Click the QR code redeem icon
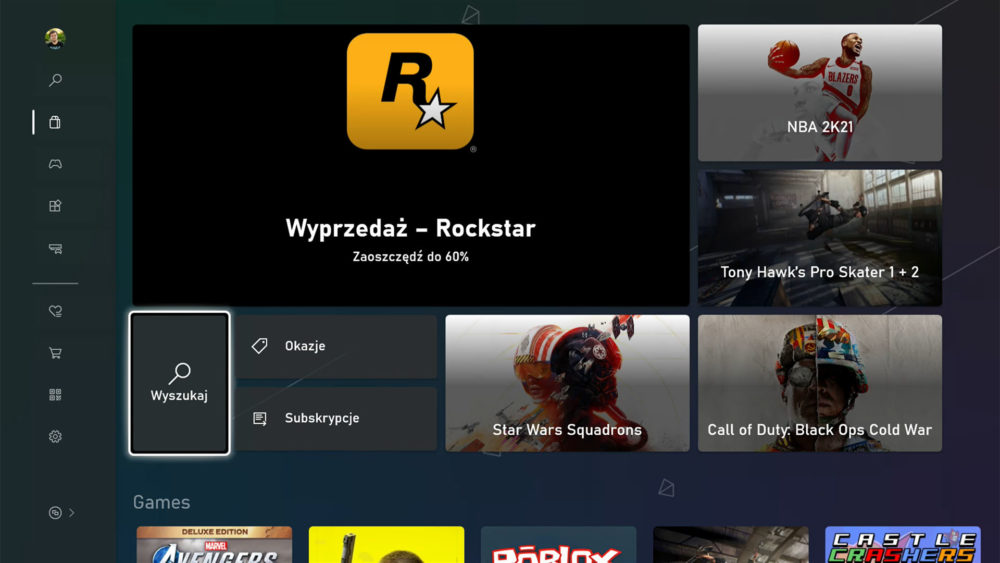The width and height of the screenshot is (1000, 563). coord(55,395)
